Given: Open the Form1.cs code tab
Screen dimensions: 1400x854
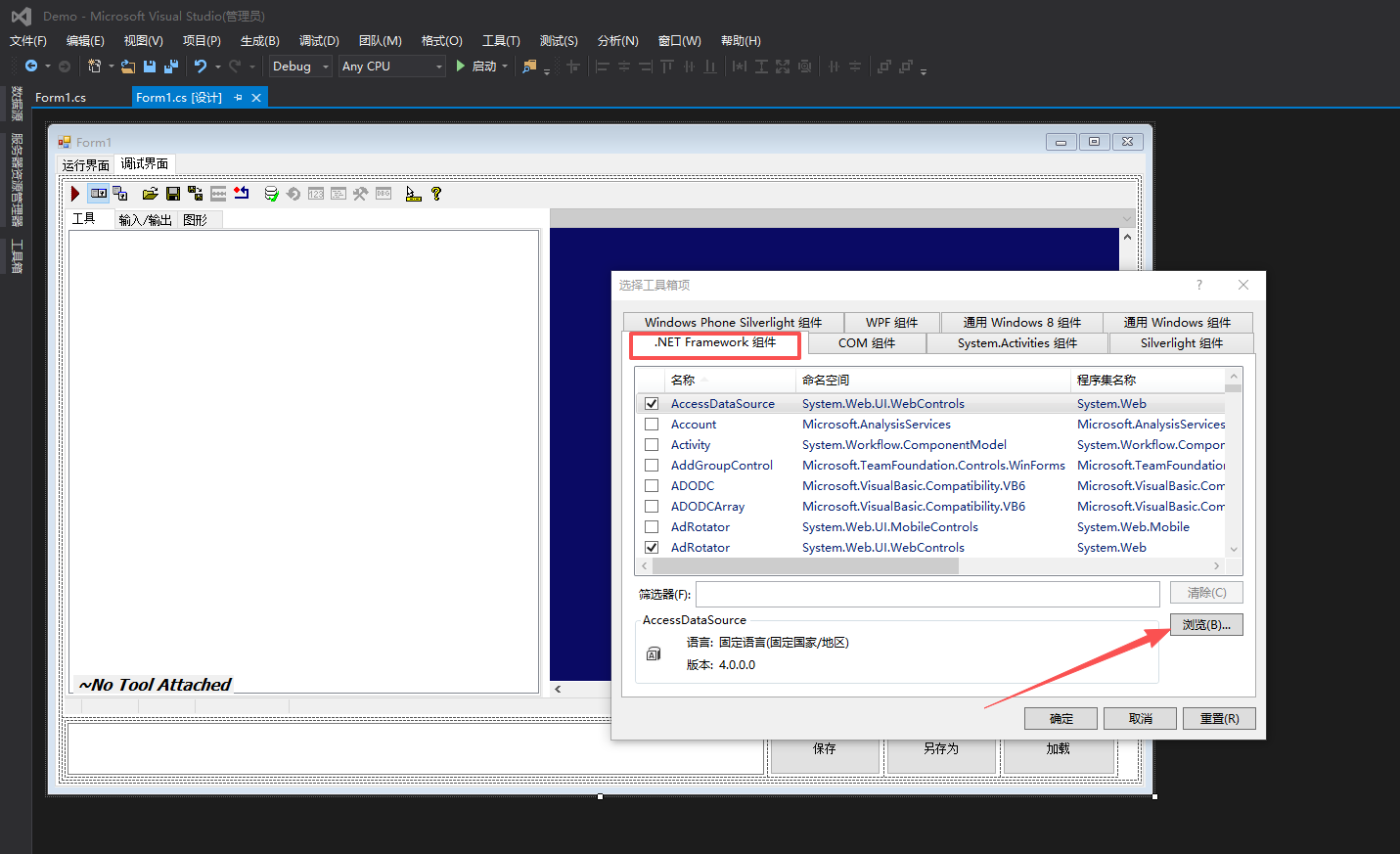Looking at the screenshot, I should point(61,98).
